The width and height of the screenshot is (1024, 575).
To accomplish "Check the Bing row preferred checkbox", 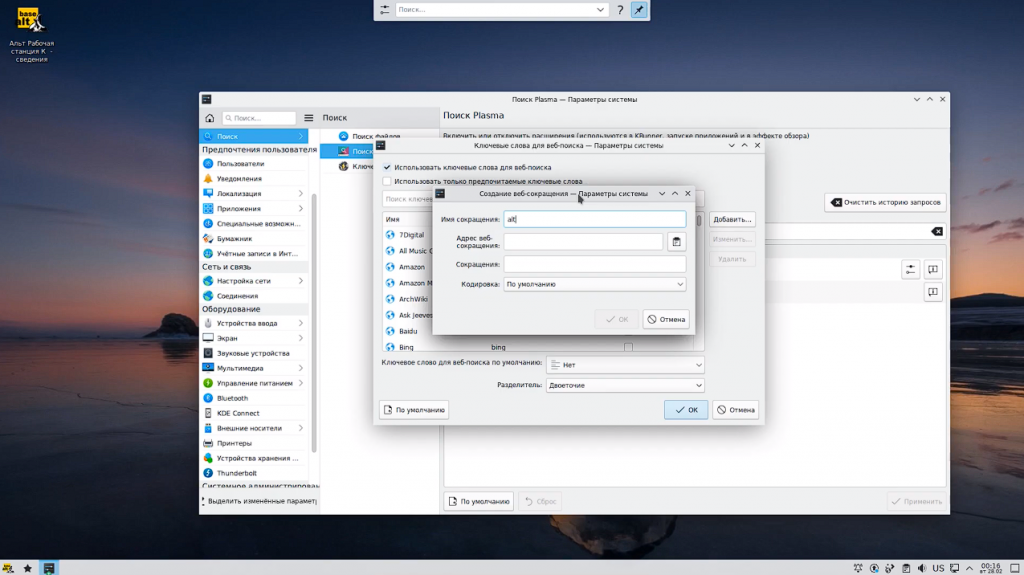I will tap(628, 348).
